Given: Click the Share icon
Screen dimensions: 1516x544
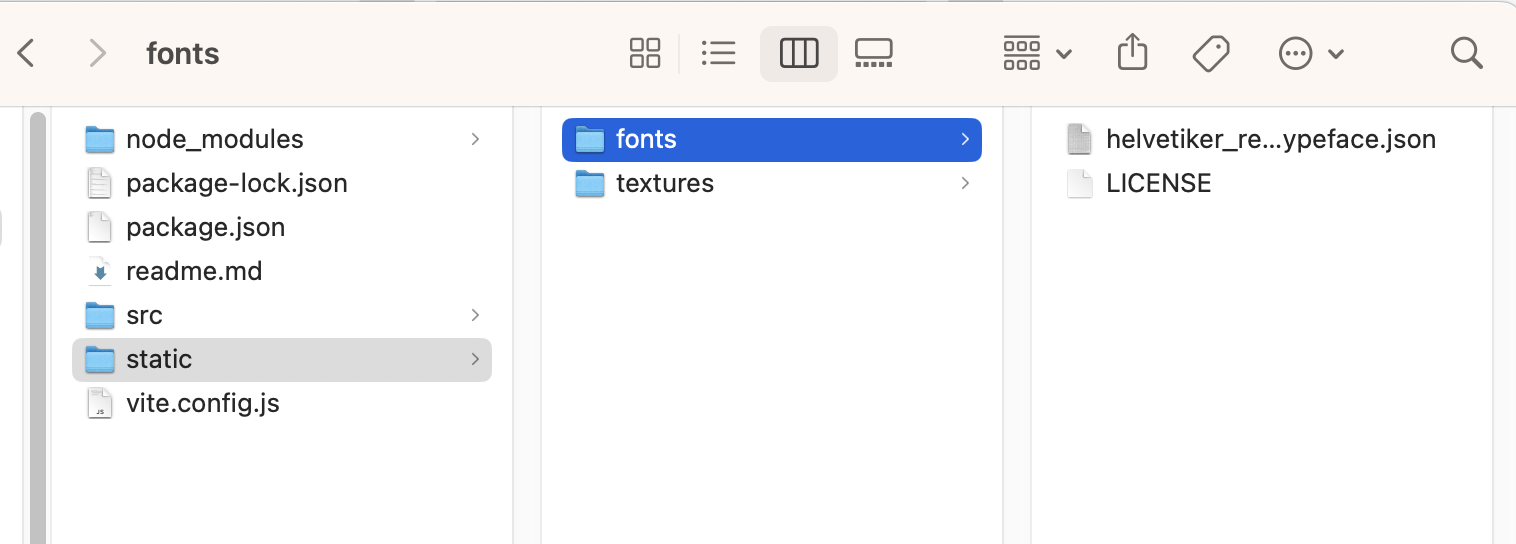Looking at the screenshot, I should (x=1132, y=53).
